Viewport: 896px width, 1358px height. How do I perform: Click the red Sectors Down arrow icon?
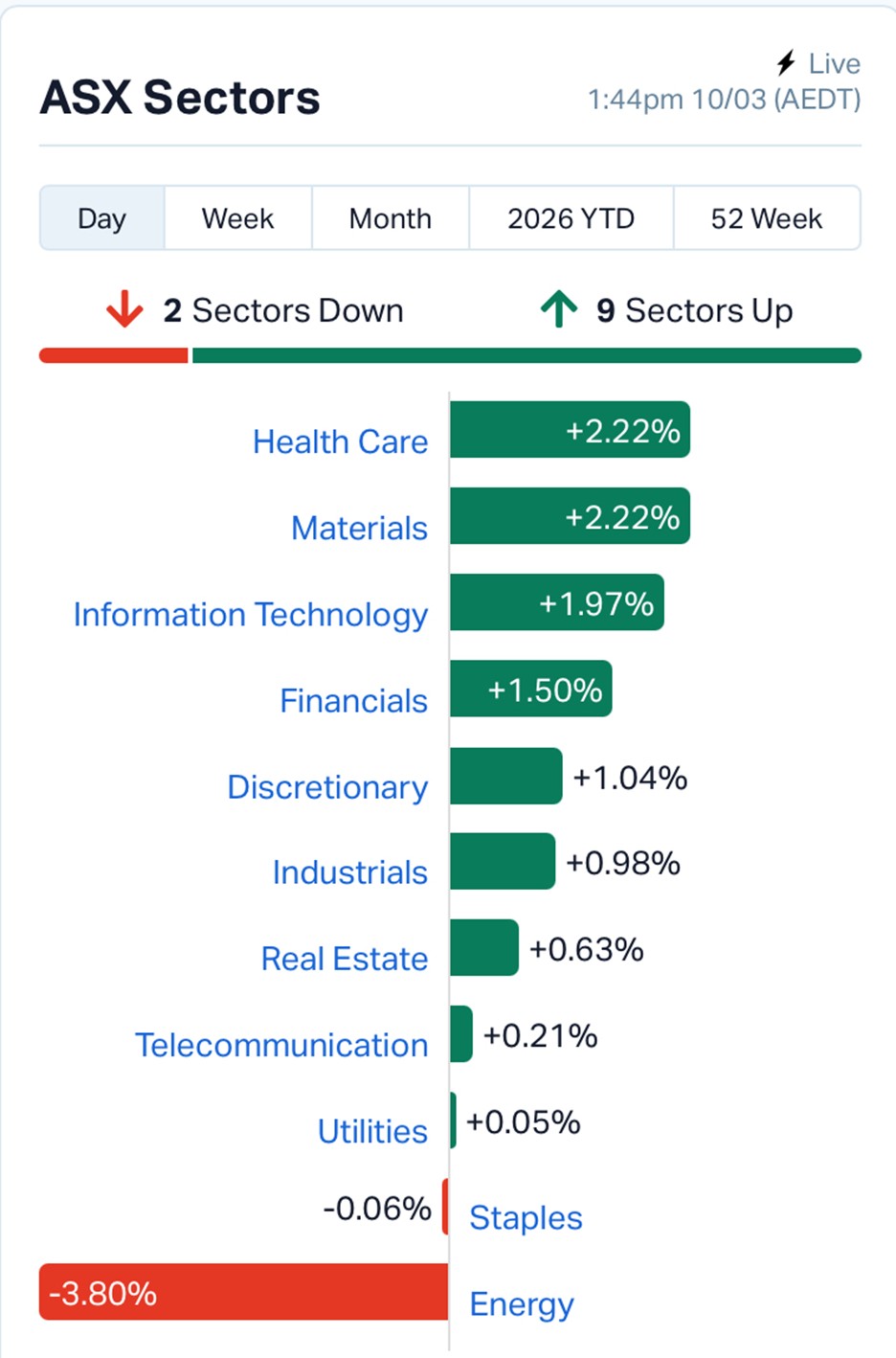coord(124,310)
